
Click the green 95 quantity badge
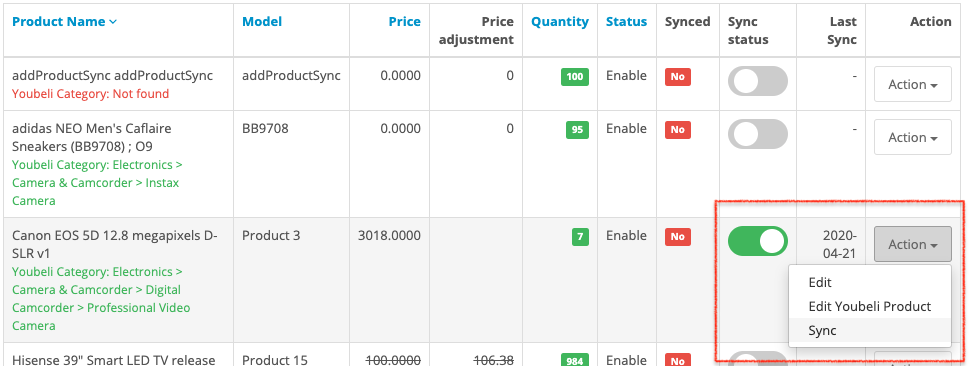(577, 130)
